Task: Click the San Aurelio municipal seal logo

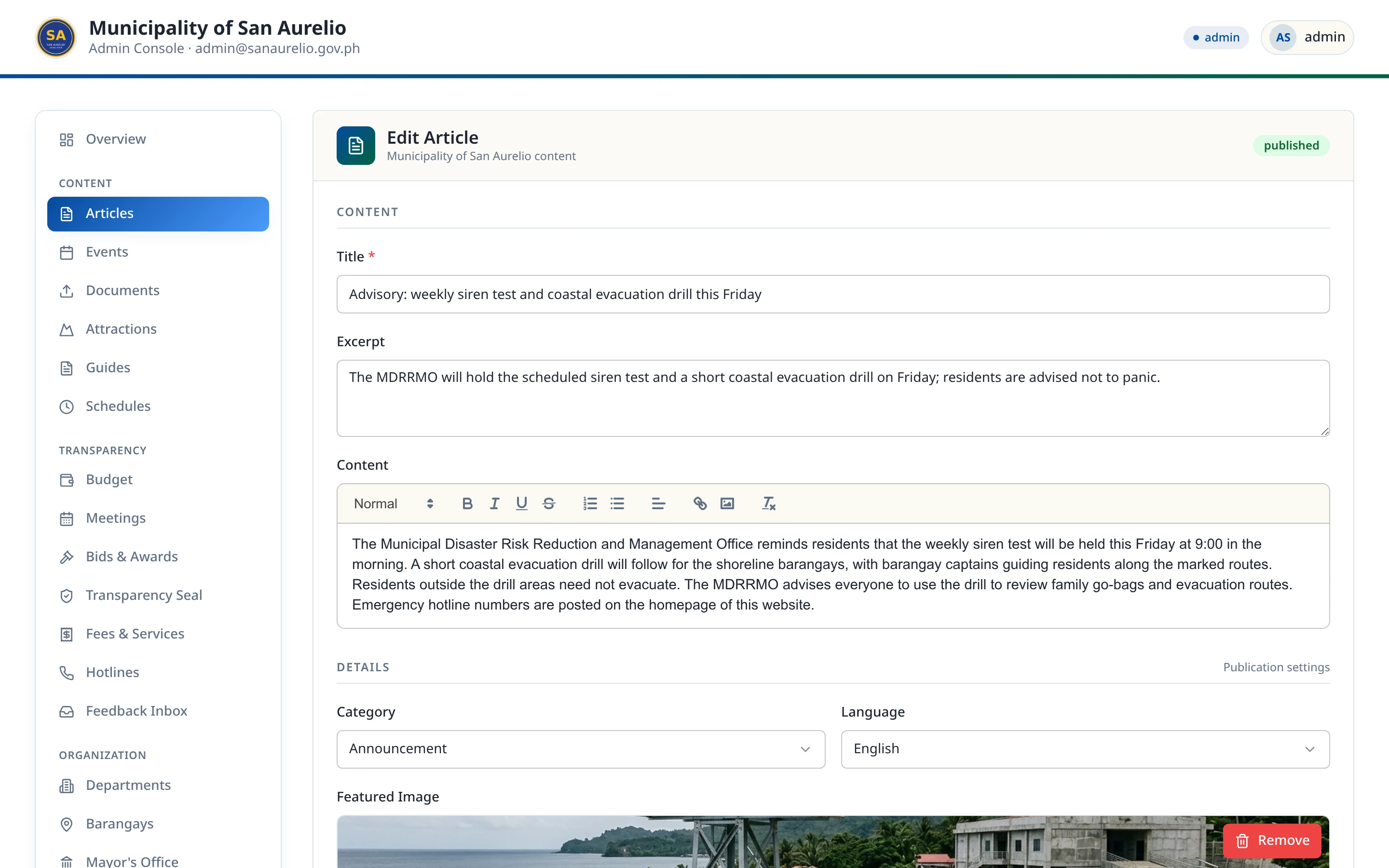Action: coord(55,38)
